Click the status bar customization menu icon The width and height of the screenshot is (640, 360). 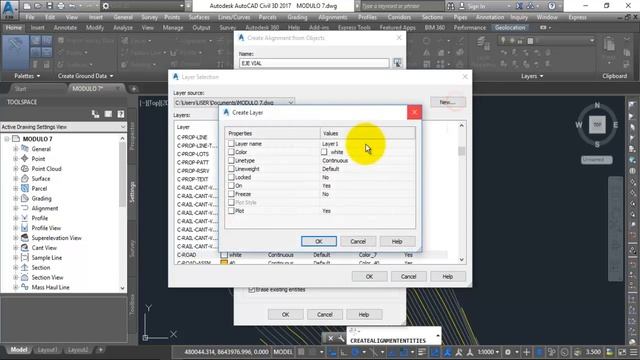[x=633, y=351]
